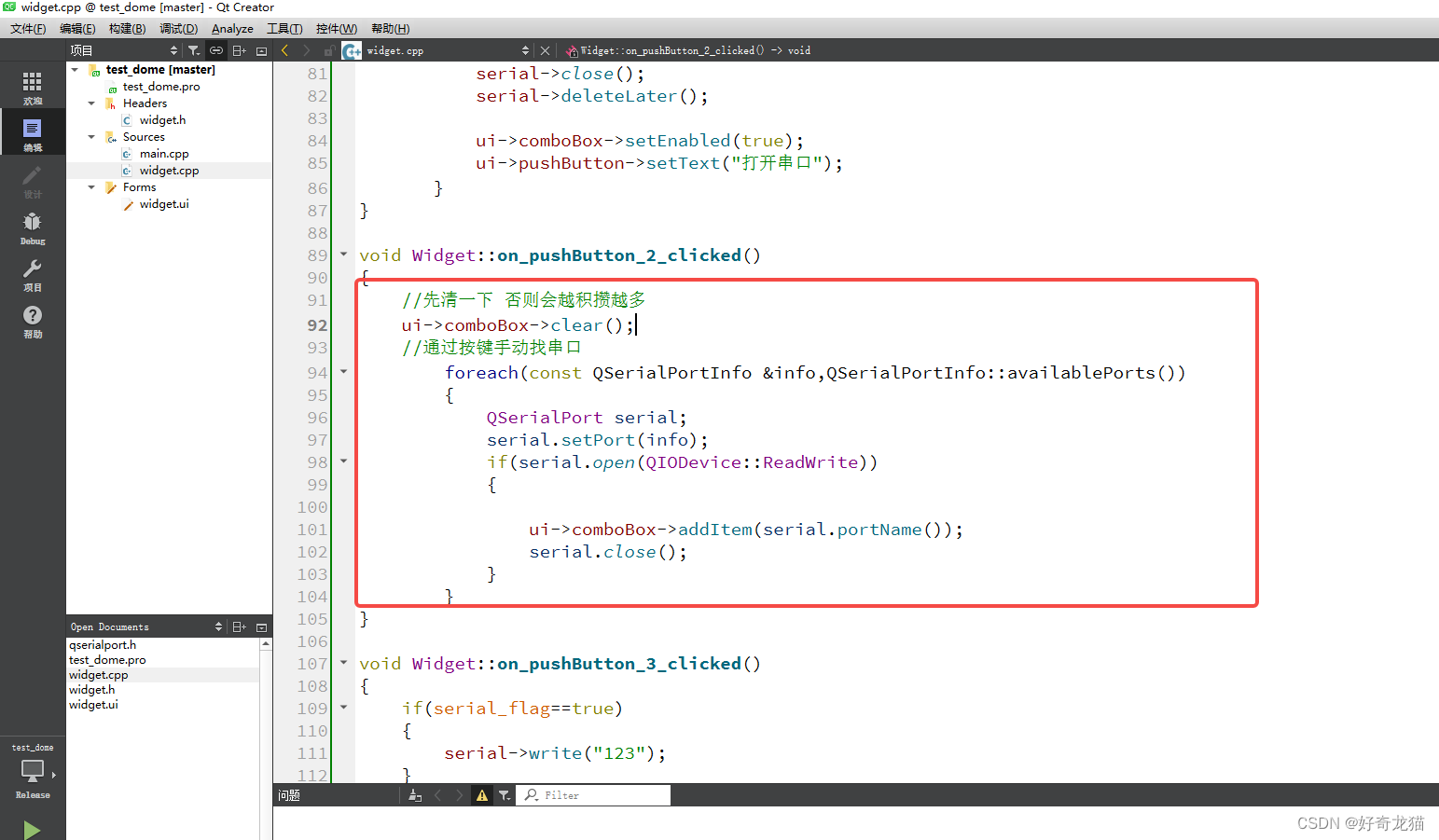
Task: Close the widget.cpp document
Action: [546, 50]
